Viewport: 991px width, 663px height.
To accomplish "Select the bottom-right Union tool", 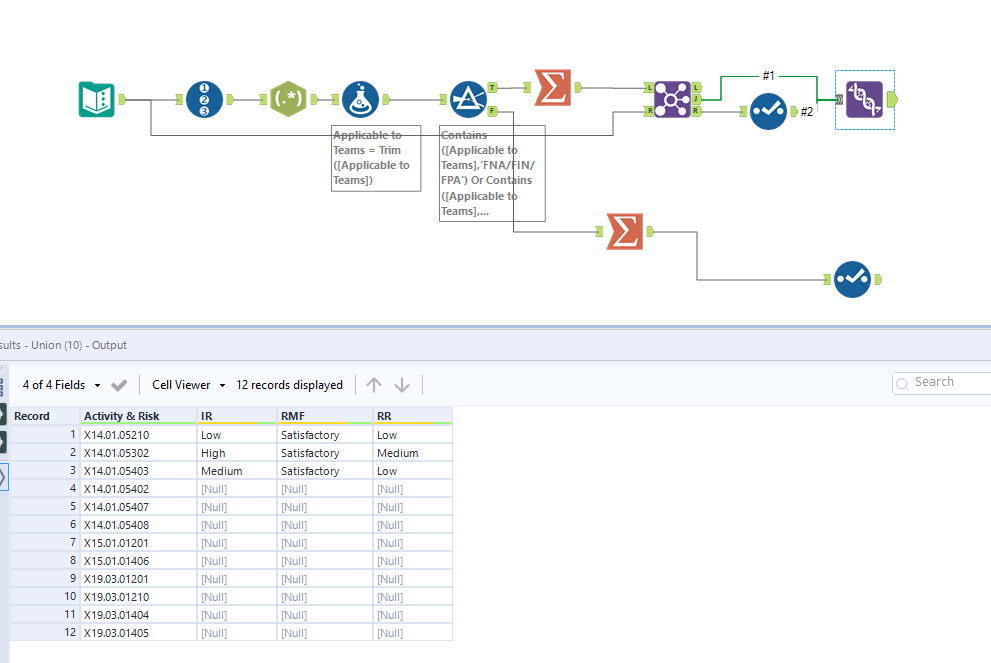I will click(853, 279).
